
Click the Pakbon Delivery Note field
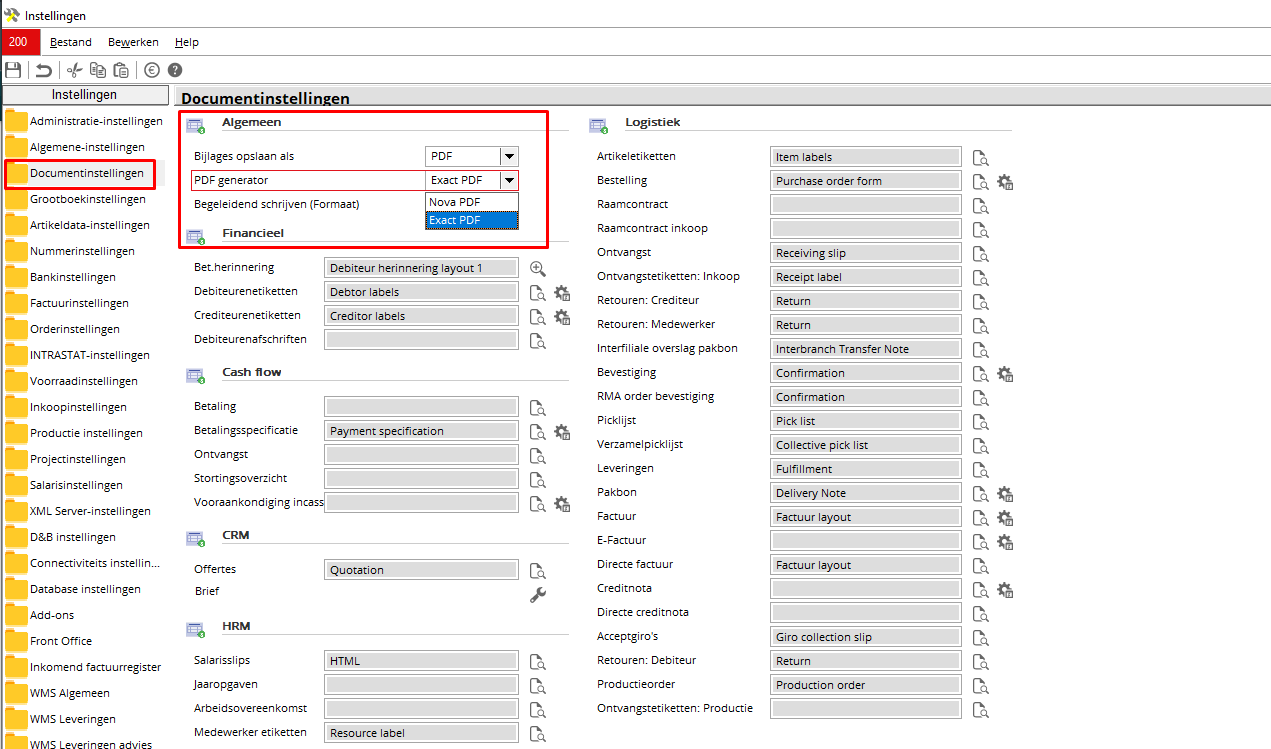point(866,493)
